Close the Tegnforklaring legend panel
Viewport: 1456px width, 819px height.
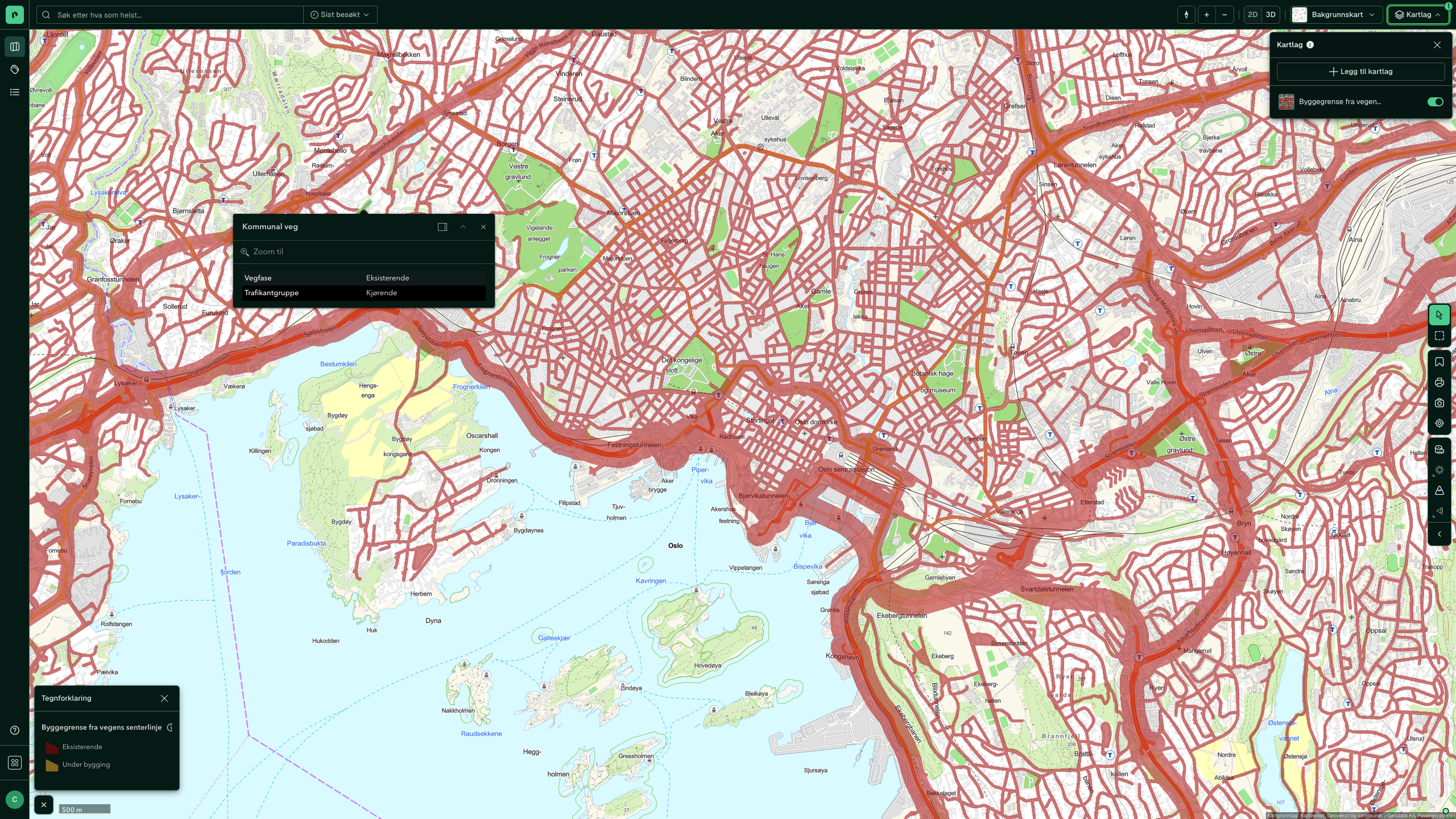[x=164, y=698]
